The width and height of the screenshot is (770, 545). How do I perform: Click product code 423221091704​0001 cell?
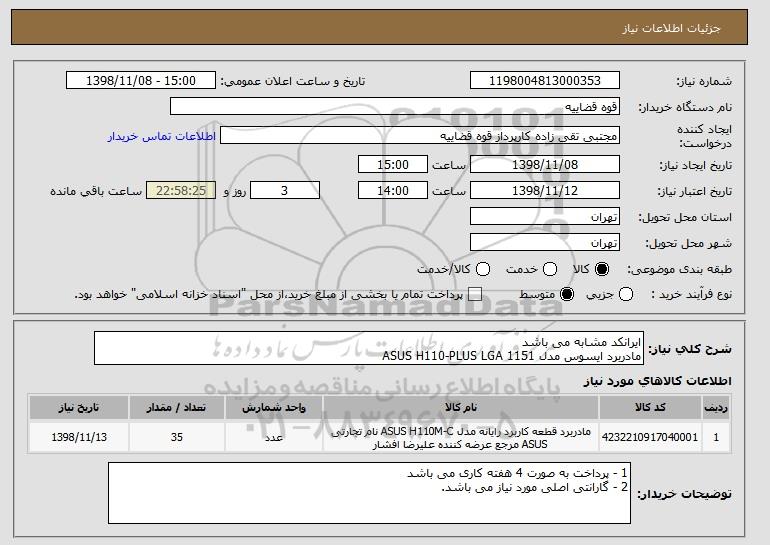pyautogui.click(x=650, y=437)
